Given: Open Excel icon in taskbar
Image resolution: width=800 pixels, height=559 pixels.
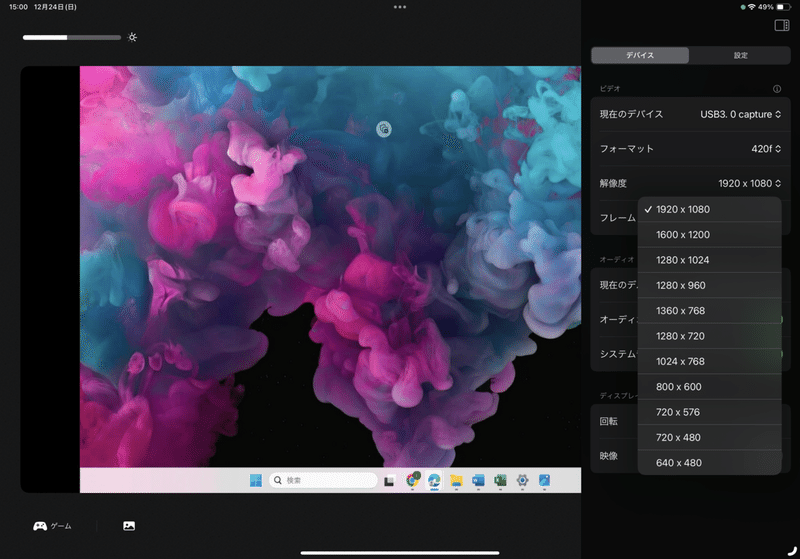Looking at the screenshot, I should [501, 480].
